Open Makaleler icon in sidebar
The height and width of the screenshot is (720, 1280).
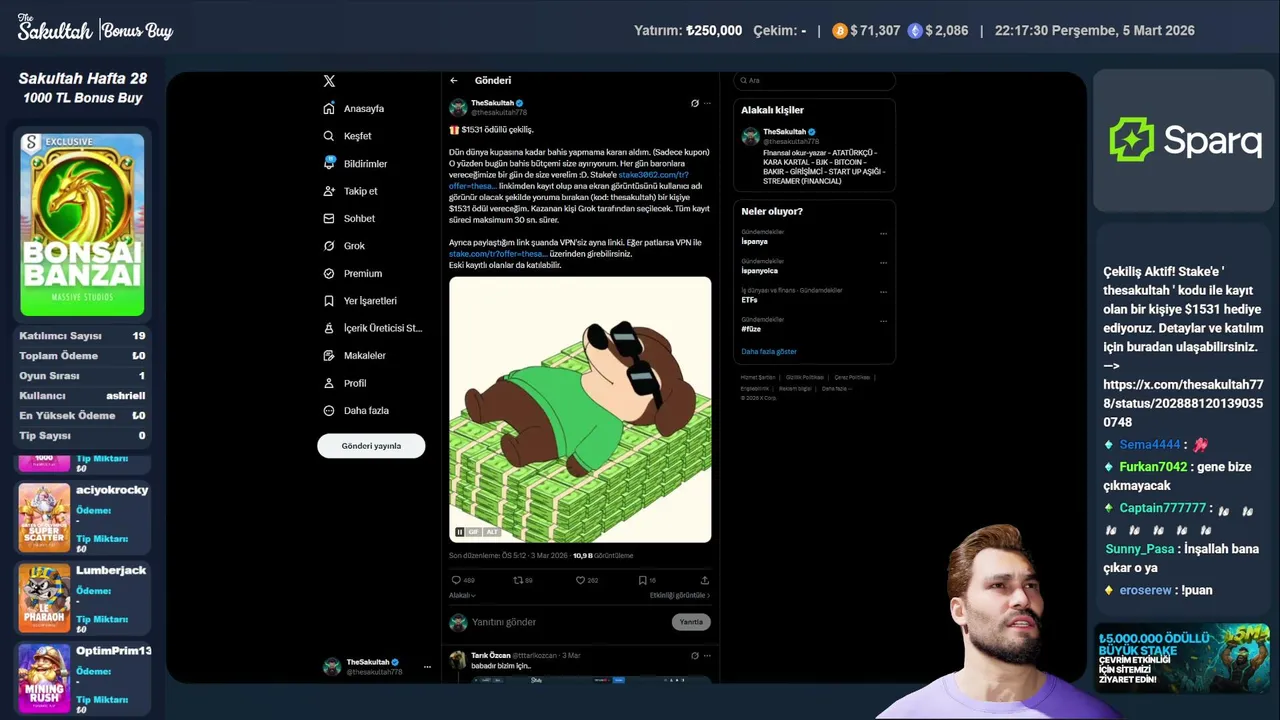pyautogui.click(x=329, y=356)
